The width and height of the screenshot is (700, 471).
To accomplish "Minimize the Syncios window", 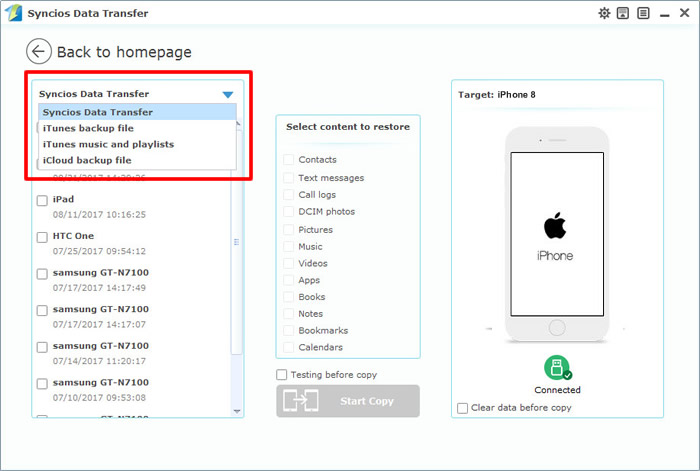I will (x=665, y=14).
